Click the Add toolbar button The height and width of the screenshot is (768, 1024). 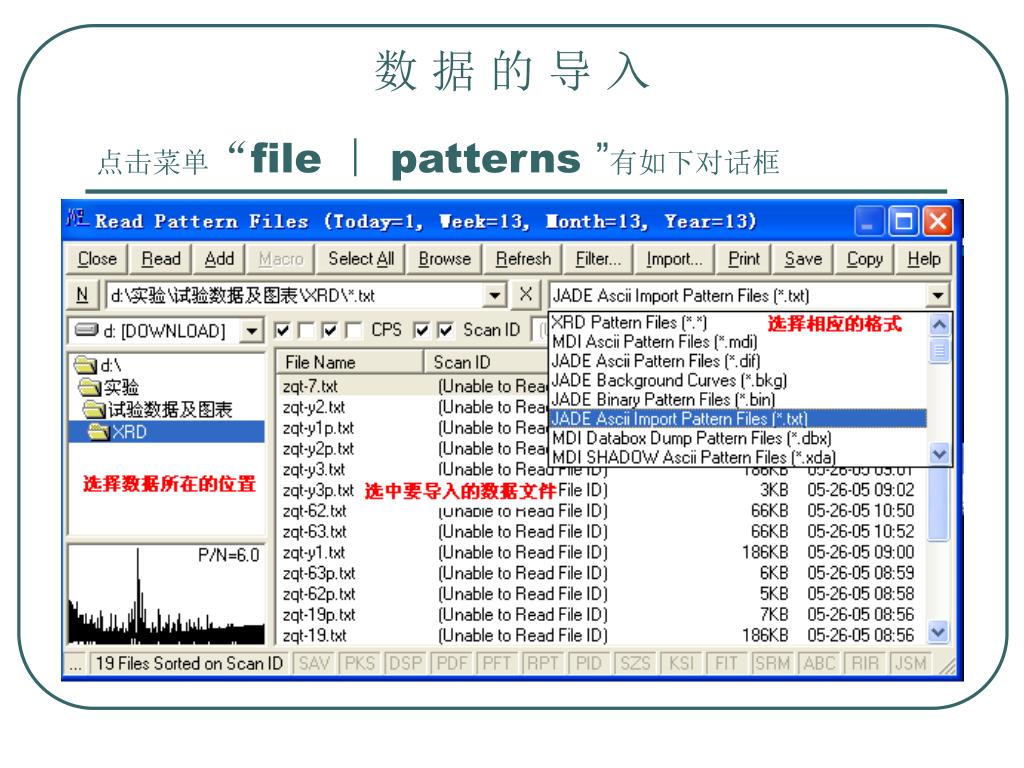(219, 259)
